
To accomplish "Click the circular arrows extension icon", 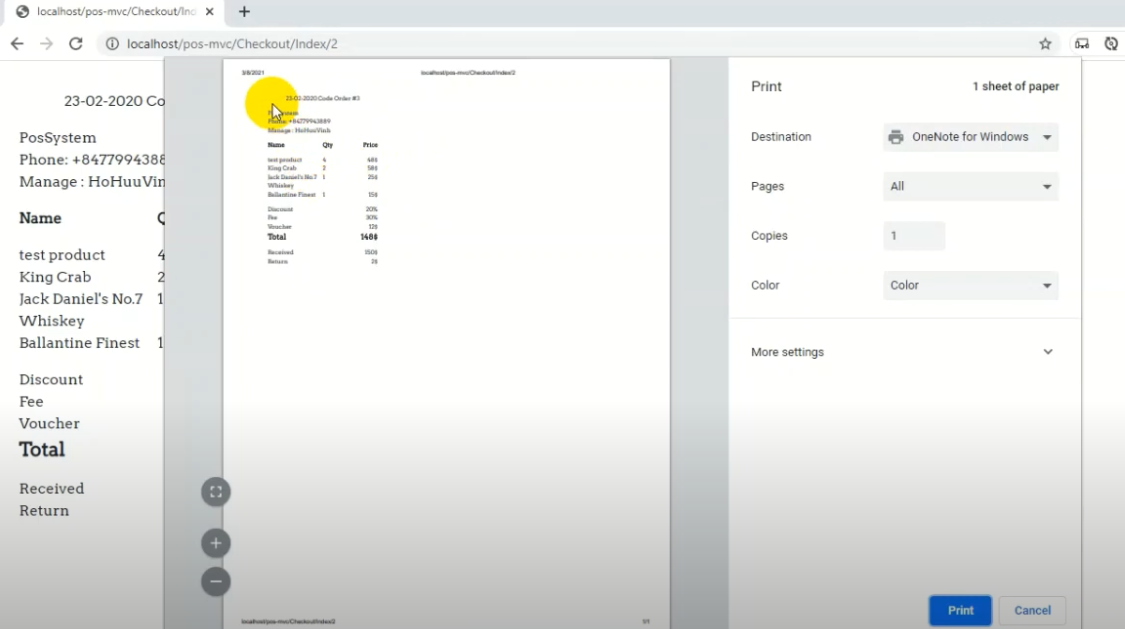I will point(1111,44).
